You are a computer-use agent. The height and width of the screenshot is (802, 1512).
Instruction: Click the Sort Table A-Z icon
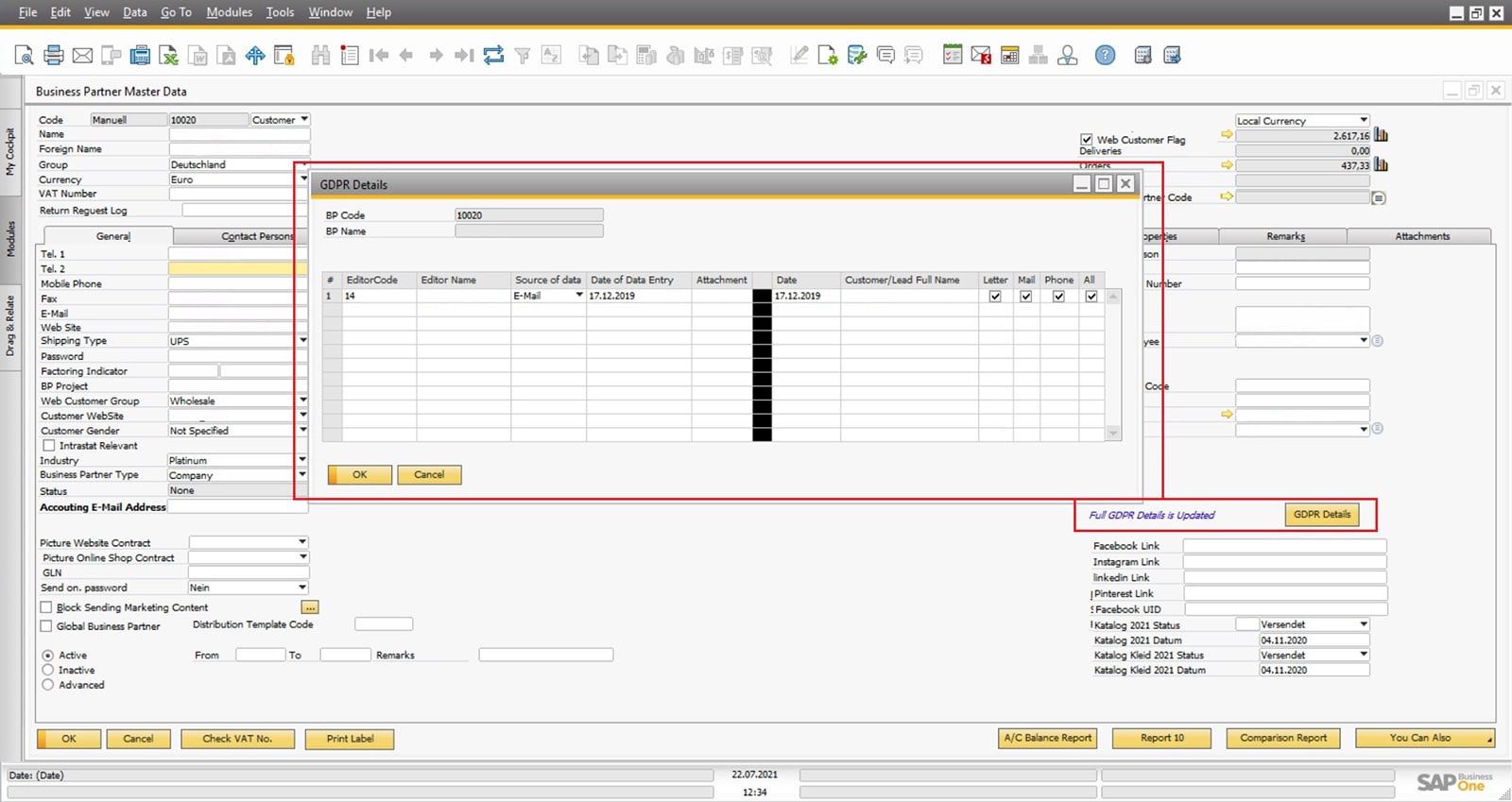click(551, 56)
